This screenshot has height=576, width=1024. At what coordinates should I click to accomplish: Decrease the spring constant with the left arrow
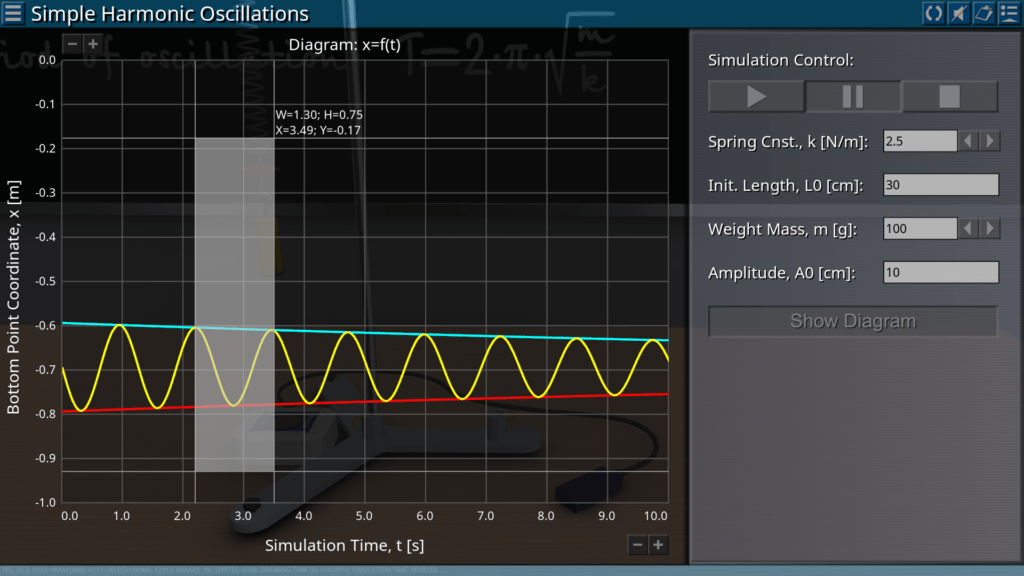tap(969, 141)
